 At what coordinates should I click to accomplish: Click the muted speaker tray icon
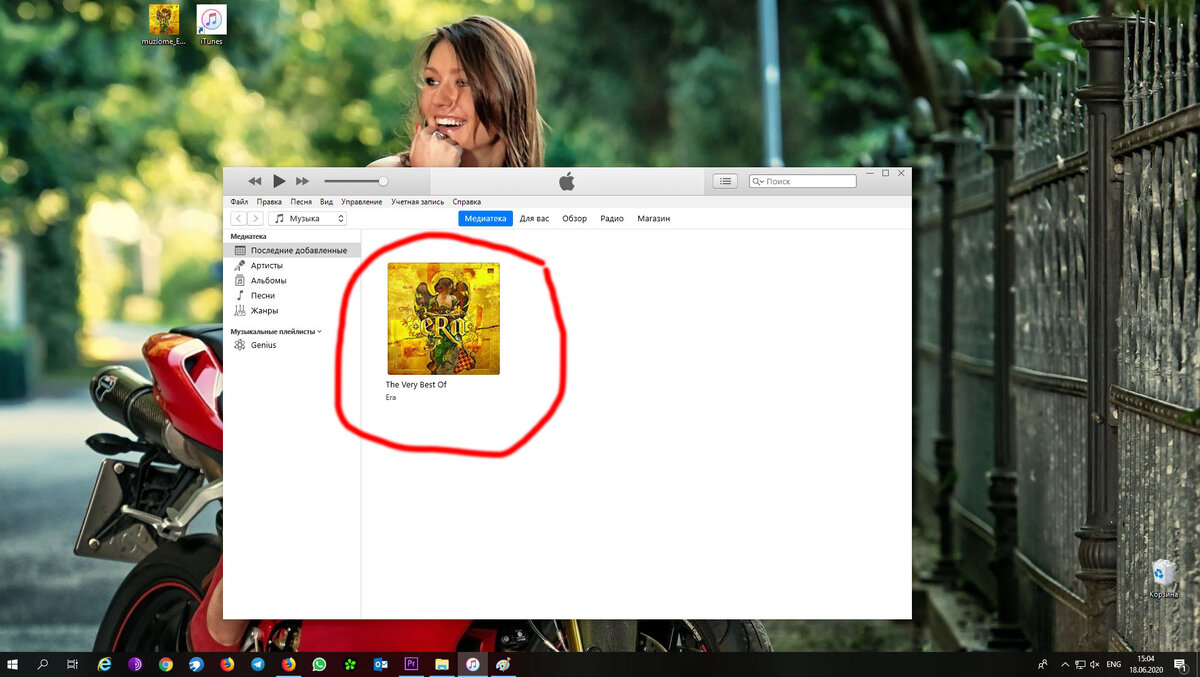tap(1095, 664)
